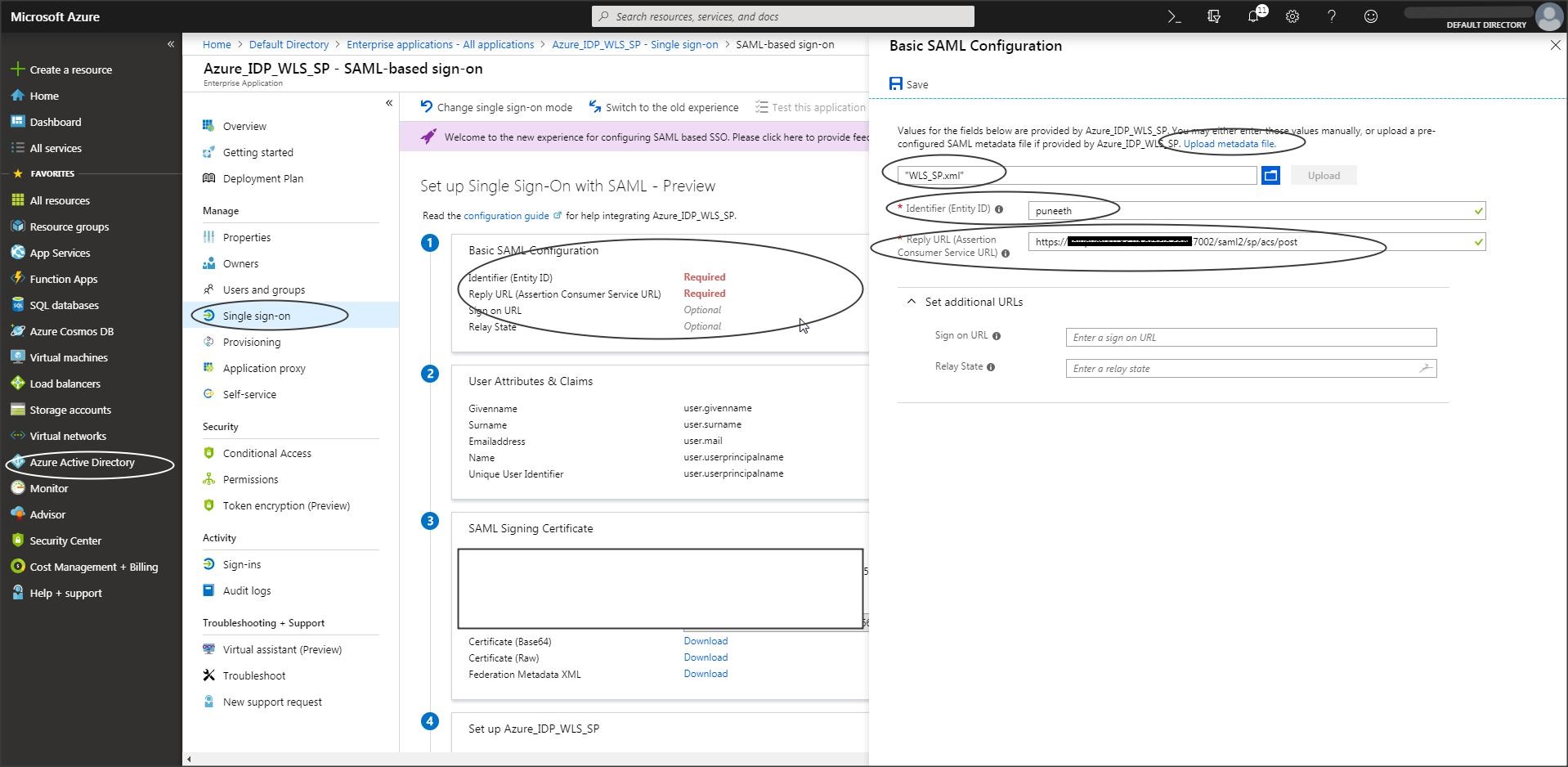
Task: Click the Sign on URL info icon
Action: click(997, 336)
